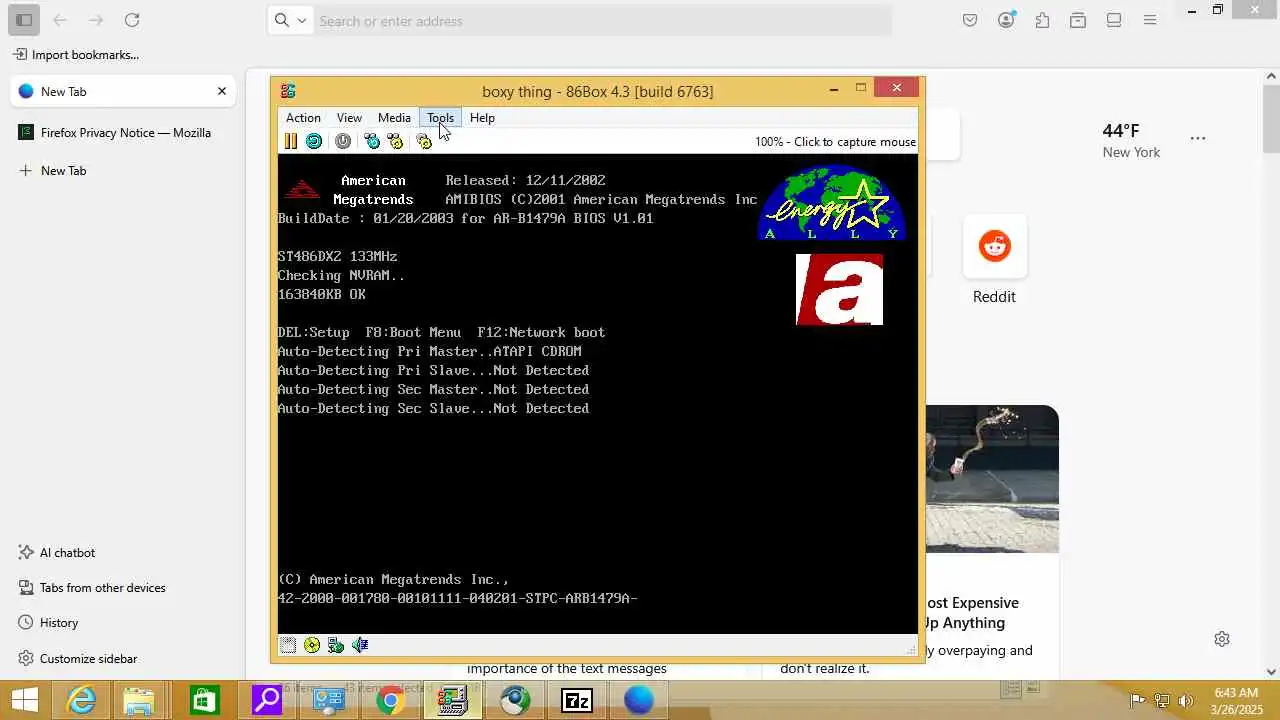Viewport: 1280px width, 720px height.
Task: Open the Firefox account icon
Action: click(x=1007, y=20)
